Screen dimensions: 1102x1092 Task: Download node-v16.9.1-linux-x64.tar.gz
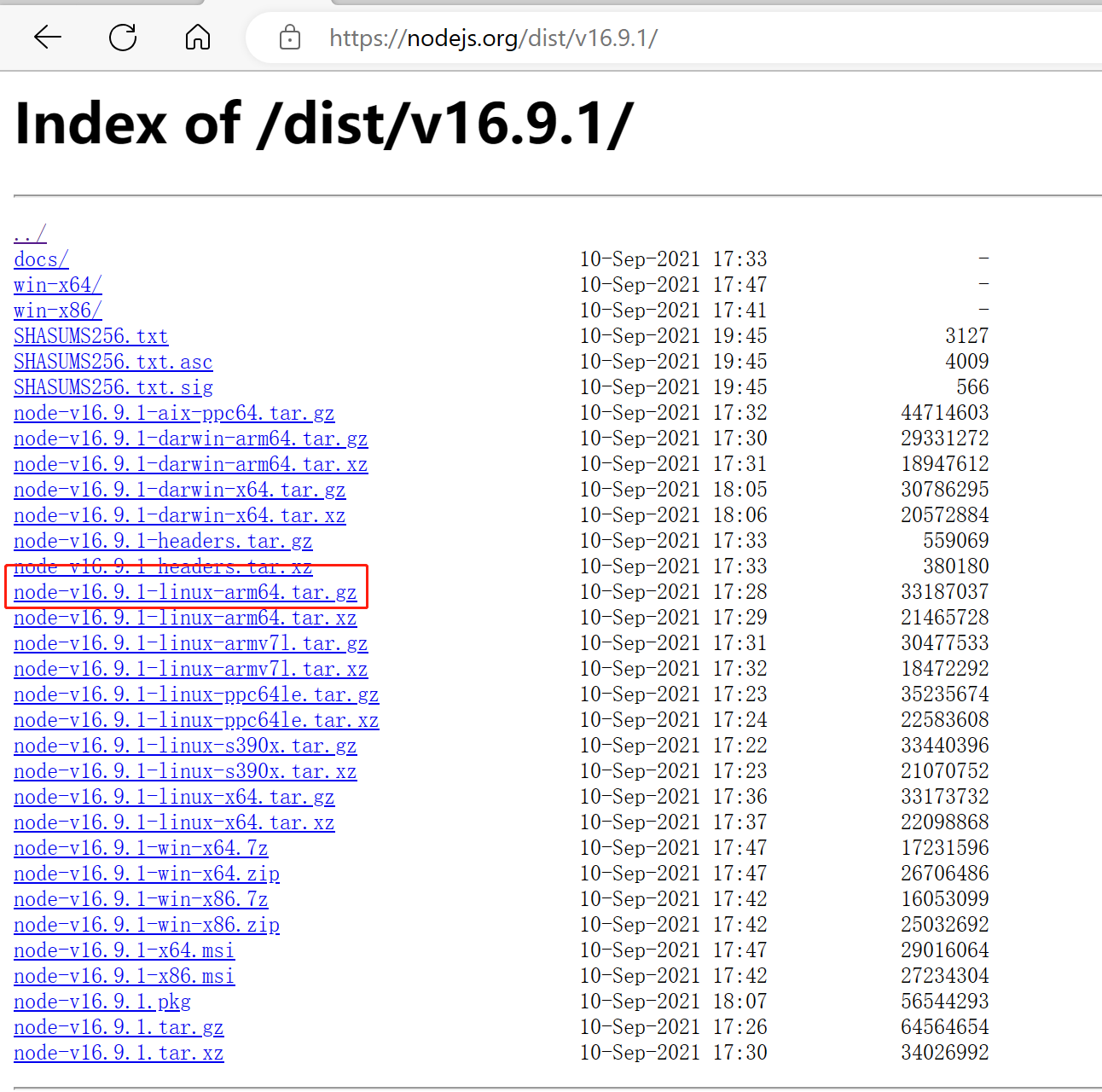pos(174,797)
